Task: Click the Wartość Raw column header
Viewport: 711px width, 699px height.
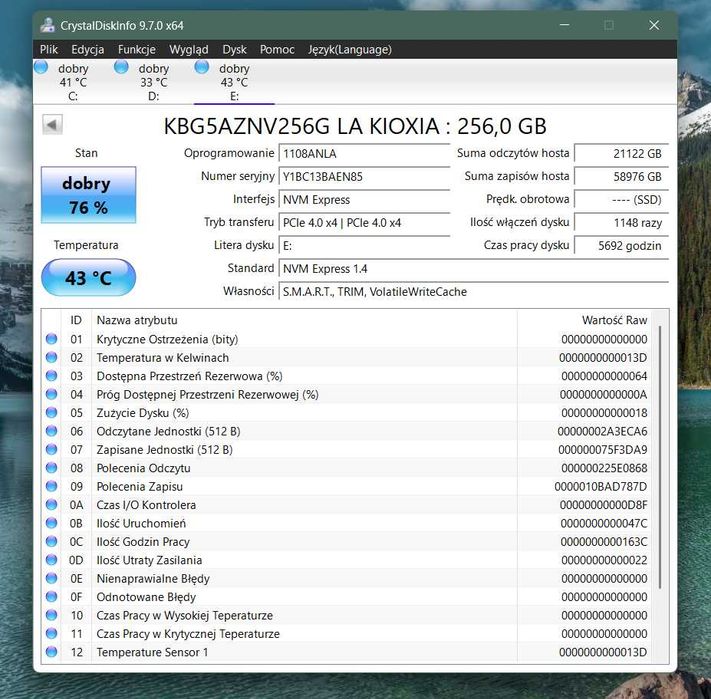Action: pyautogui.click(x=584, y=320)
